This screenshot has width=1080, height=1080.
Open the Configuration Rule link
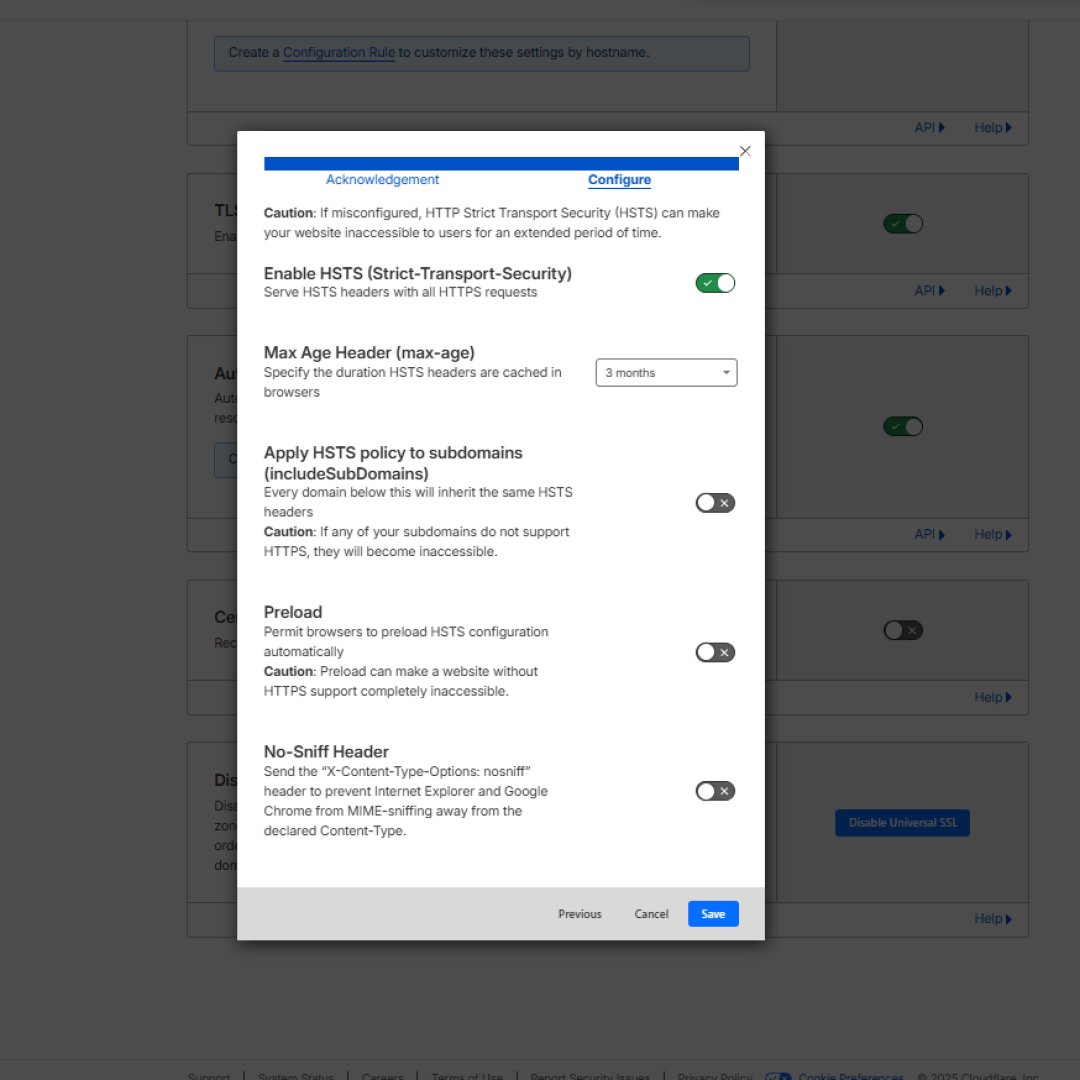(x=338, y=53)
